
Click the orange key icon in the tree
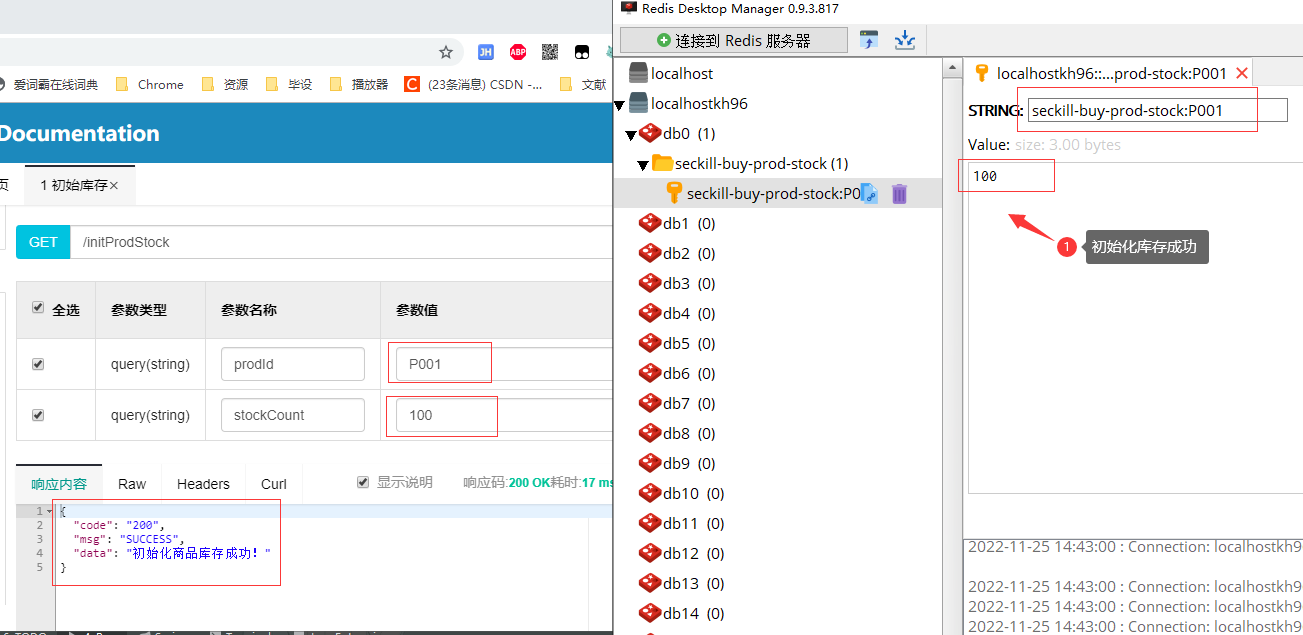click(674, 193)
